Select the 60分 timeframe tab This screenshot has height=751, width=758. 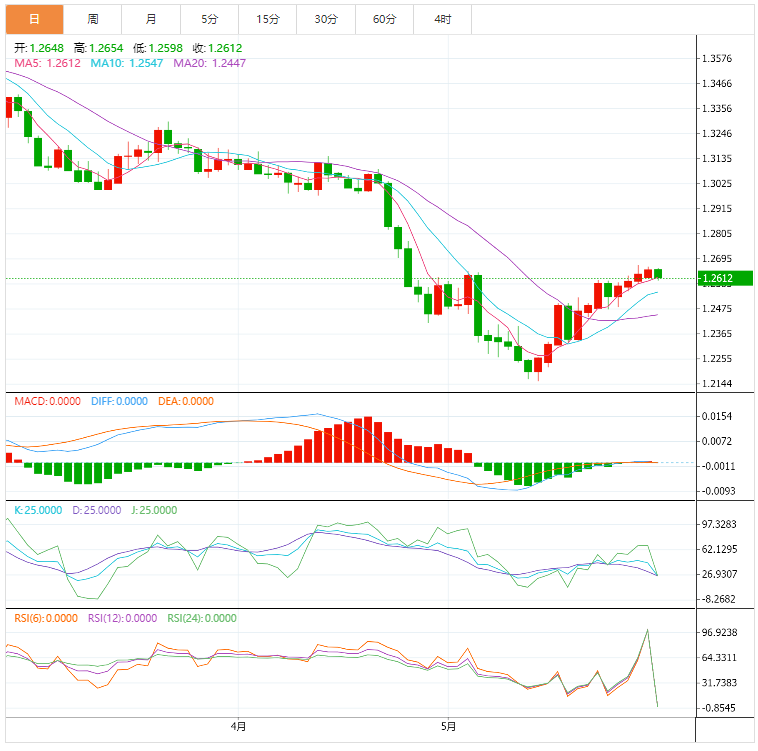(x=384, y=19)
